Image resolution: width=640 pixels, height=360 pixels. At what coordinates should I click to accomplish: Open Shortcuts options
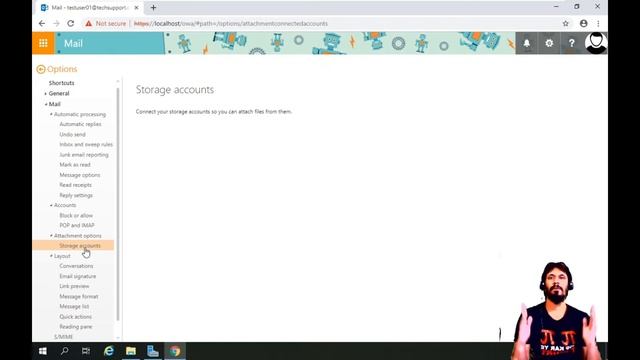coord(62,83)
